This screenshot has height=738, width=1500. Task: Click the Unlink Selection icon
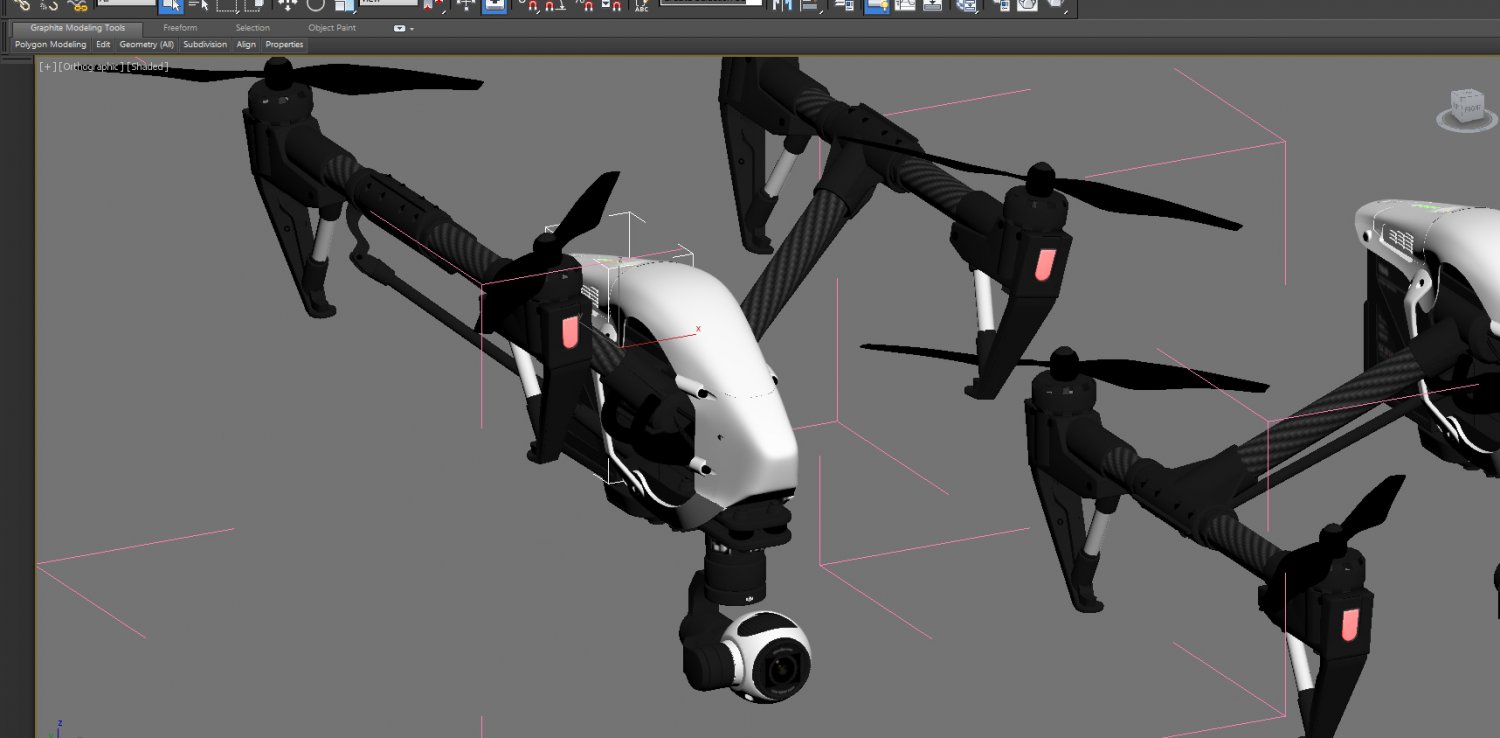pyautogui.click(x=49, y=6)
